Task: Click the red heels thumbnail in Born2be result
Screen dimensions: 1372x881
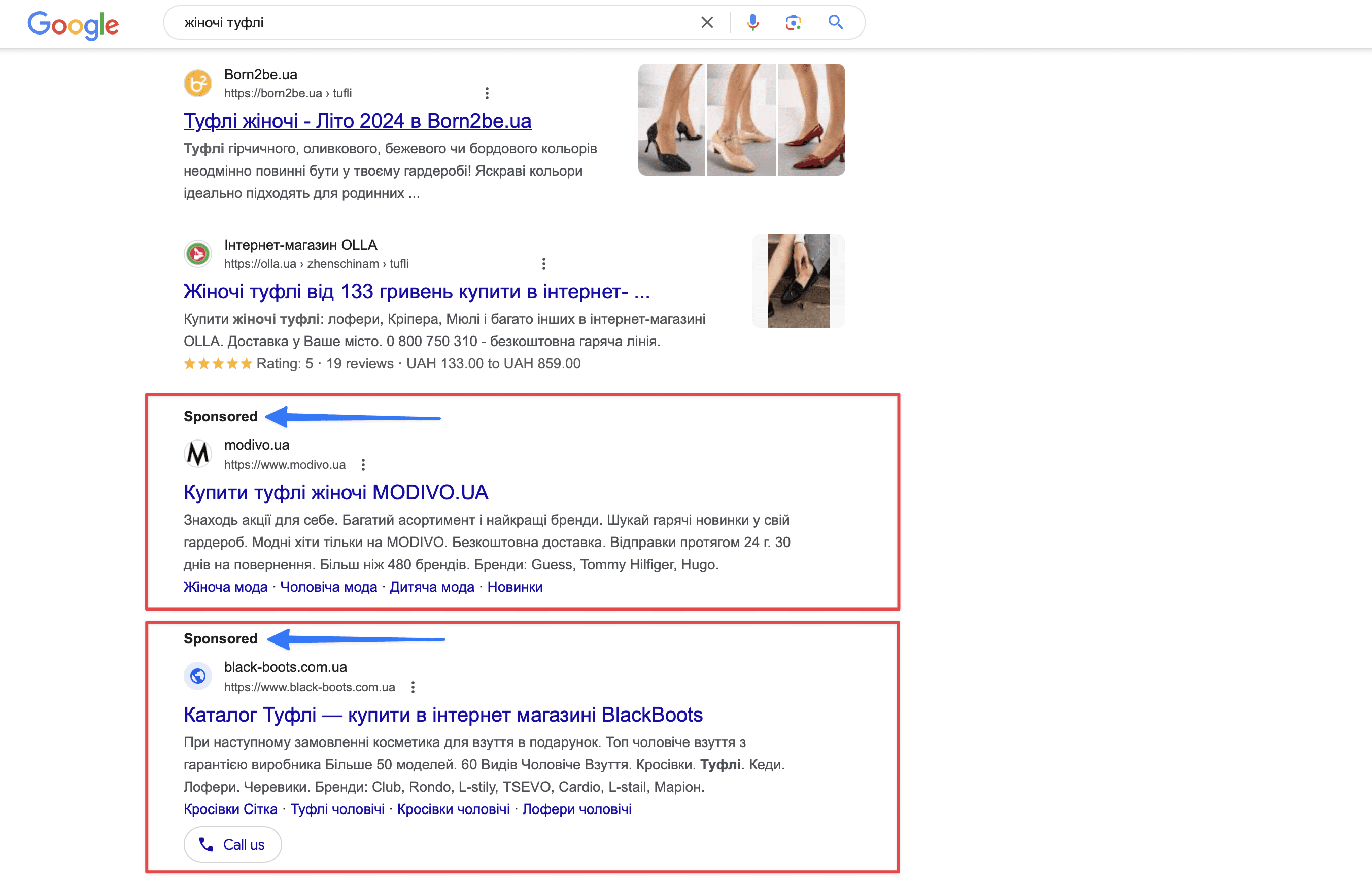Action: (x=811, y=120)
